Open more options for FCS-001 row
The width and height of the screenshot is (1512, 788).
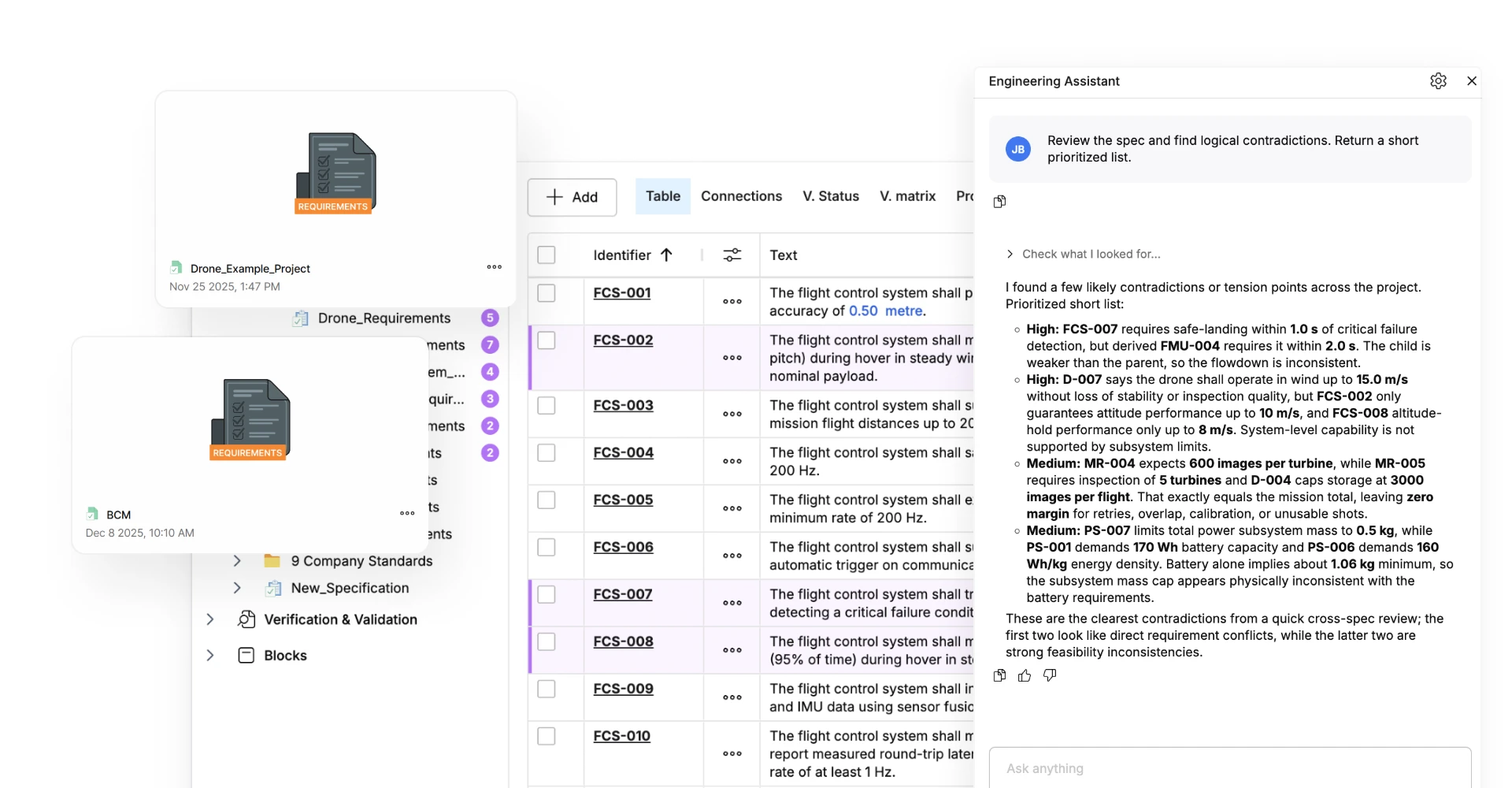pyautogui.click(x=732, y=301)
